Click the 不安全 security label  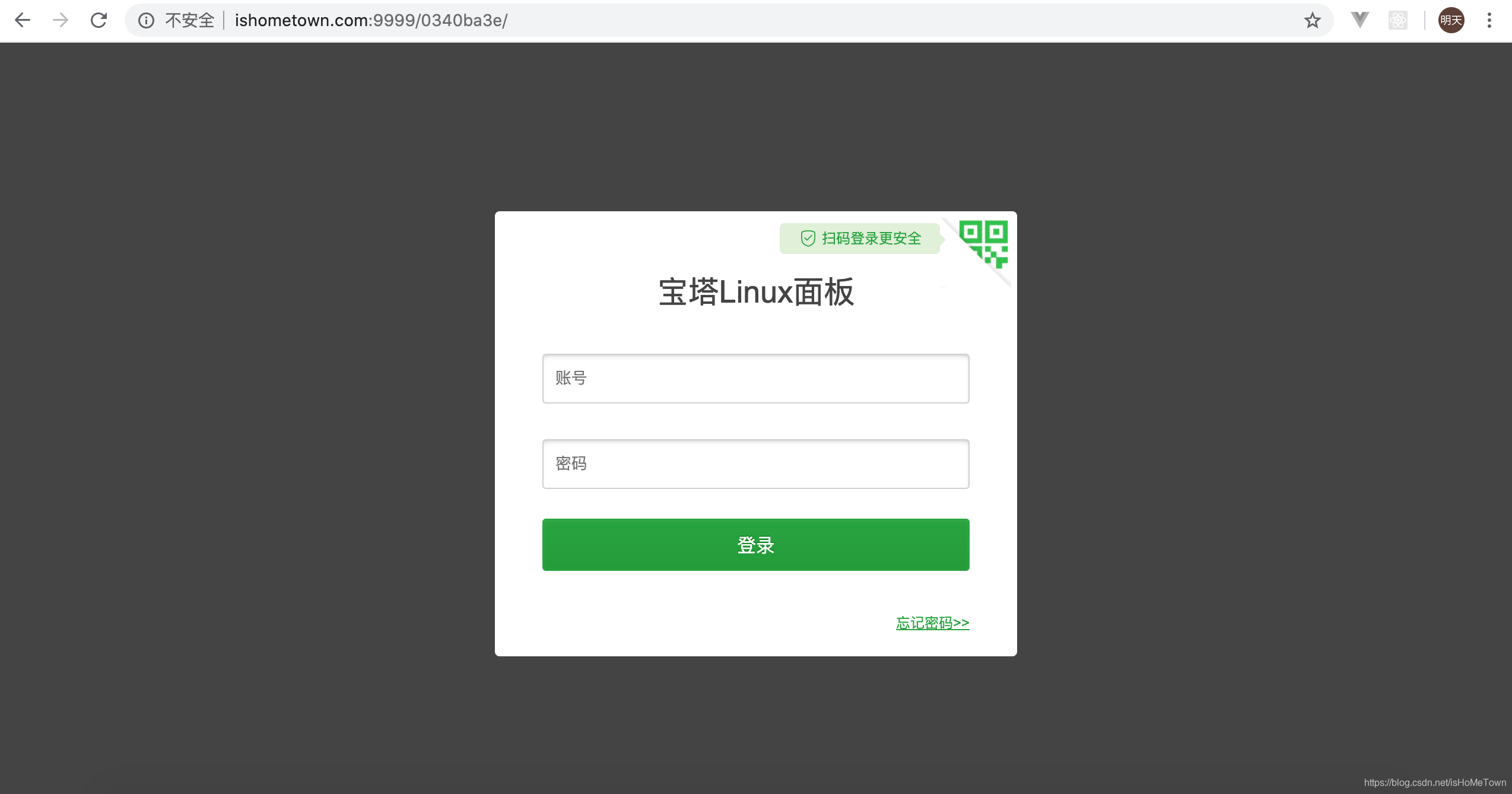coord(189,21)
